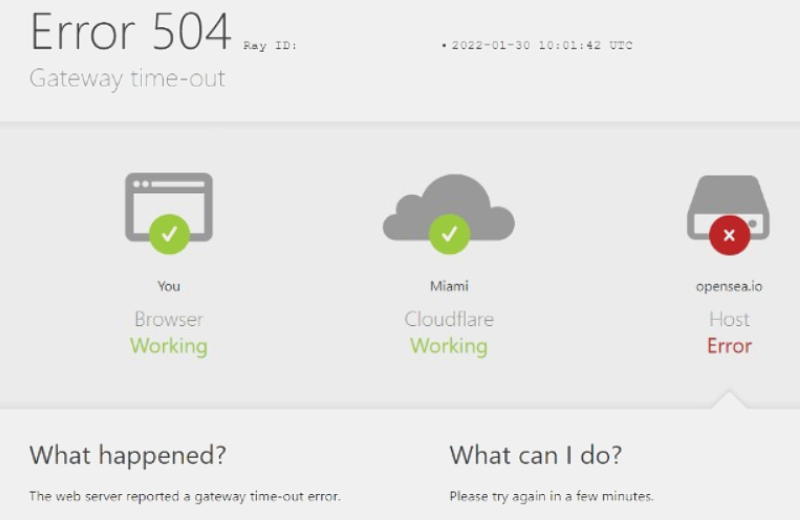800x520 pixels.
Task: Click the pointer triangle below Host Error
Action: click(x=730, y=399)
